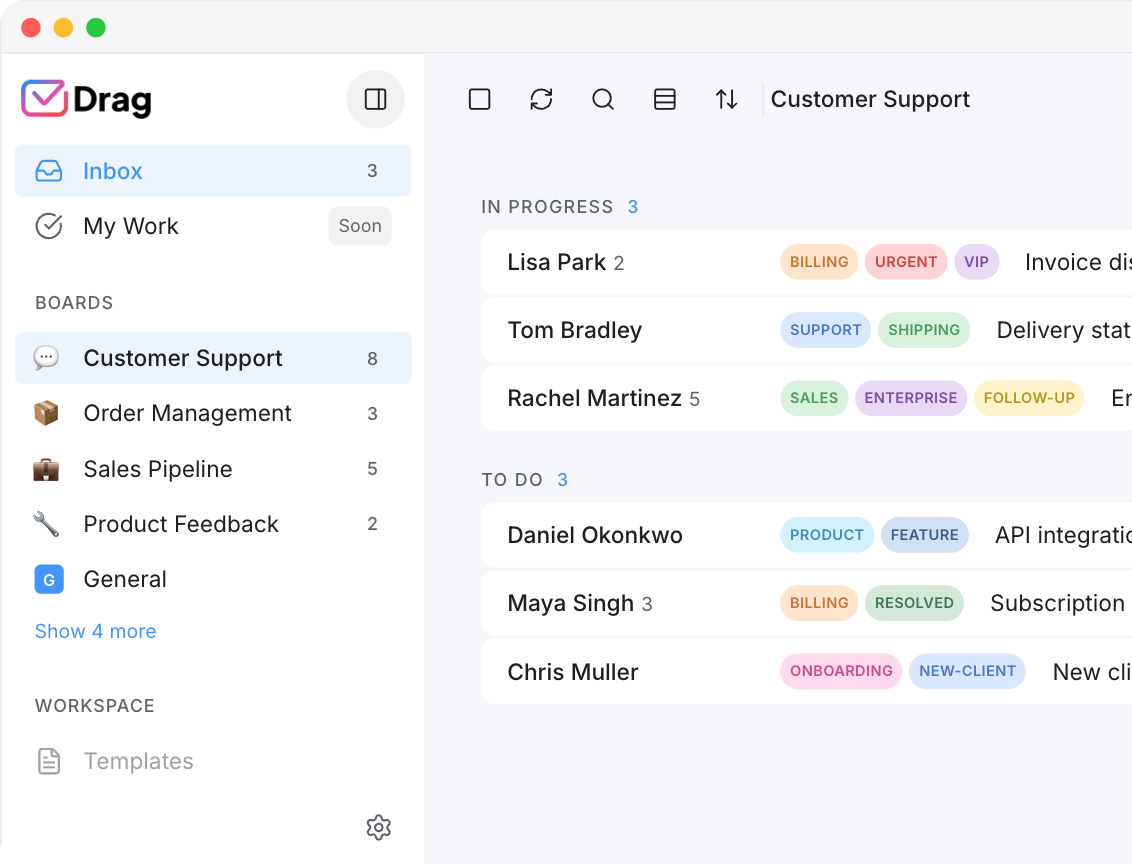Click the VIP tag

(x=976, y=262)
